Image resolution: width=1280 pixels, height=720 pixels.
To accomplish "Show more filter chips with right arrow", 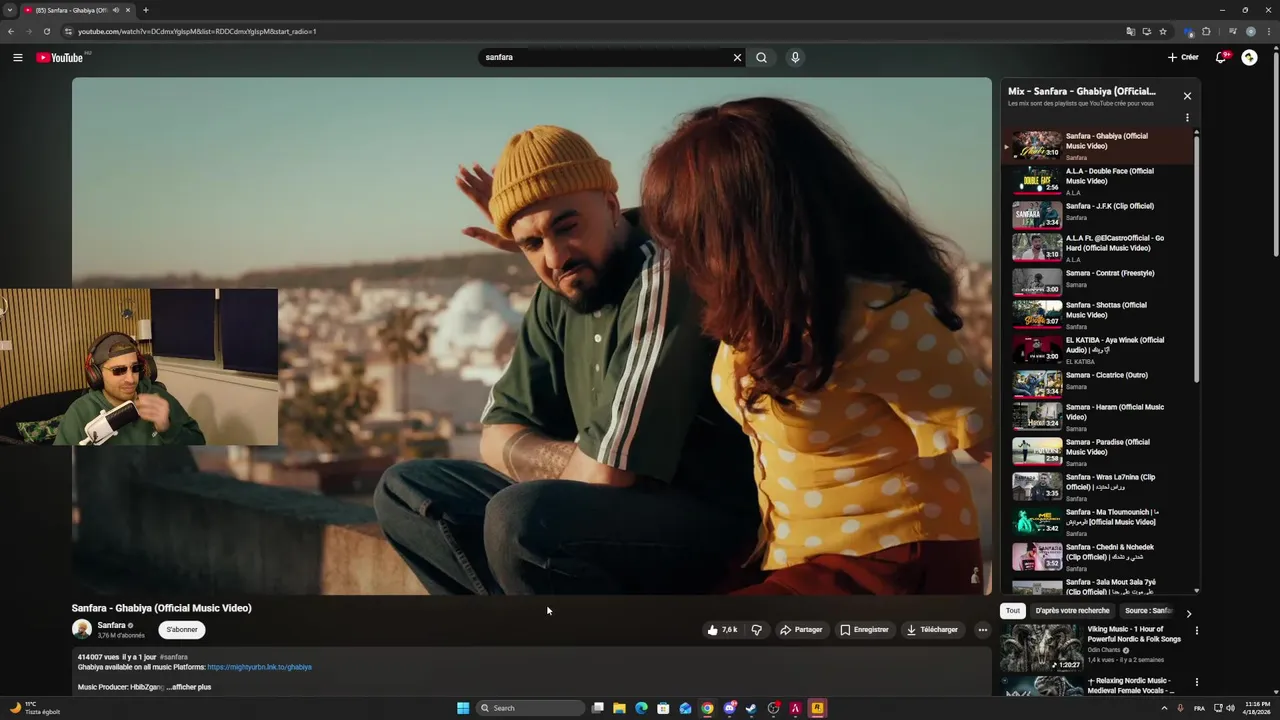I will (x=1189, y=613).
